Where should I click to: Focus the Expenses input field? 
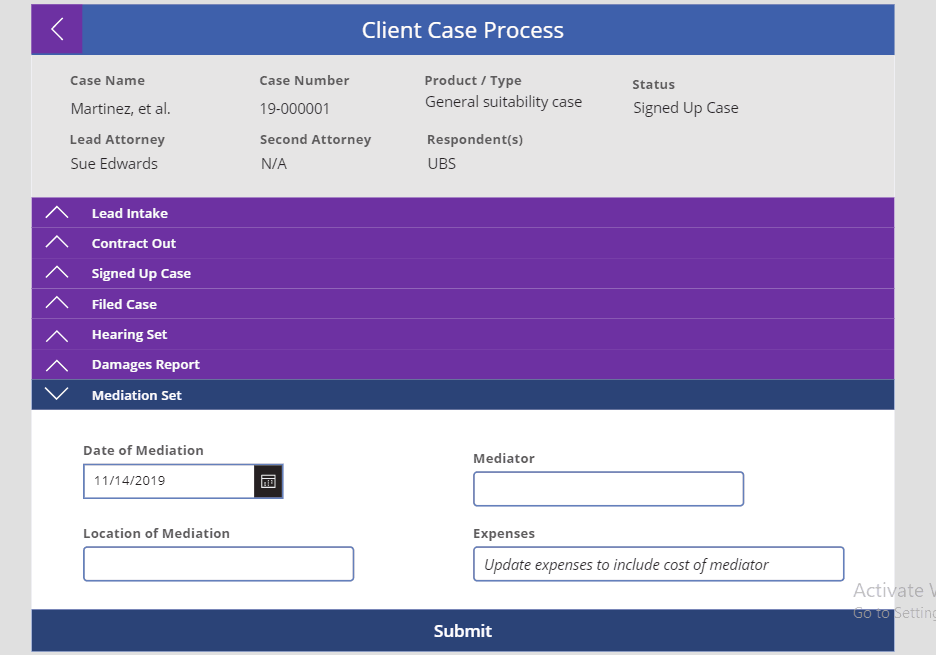pyautogui.click(x=658, y=564)
